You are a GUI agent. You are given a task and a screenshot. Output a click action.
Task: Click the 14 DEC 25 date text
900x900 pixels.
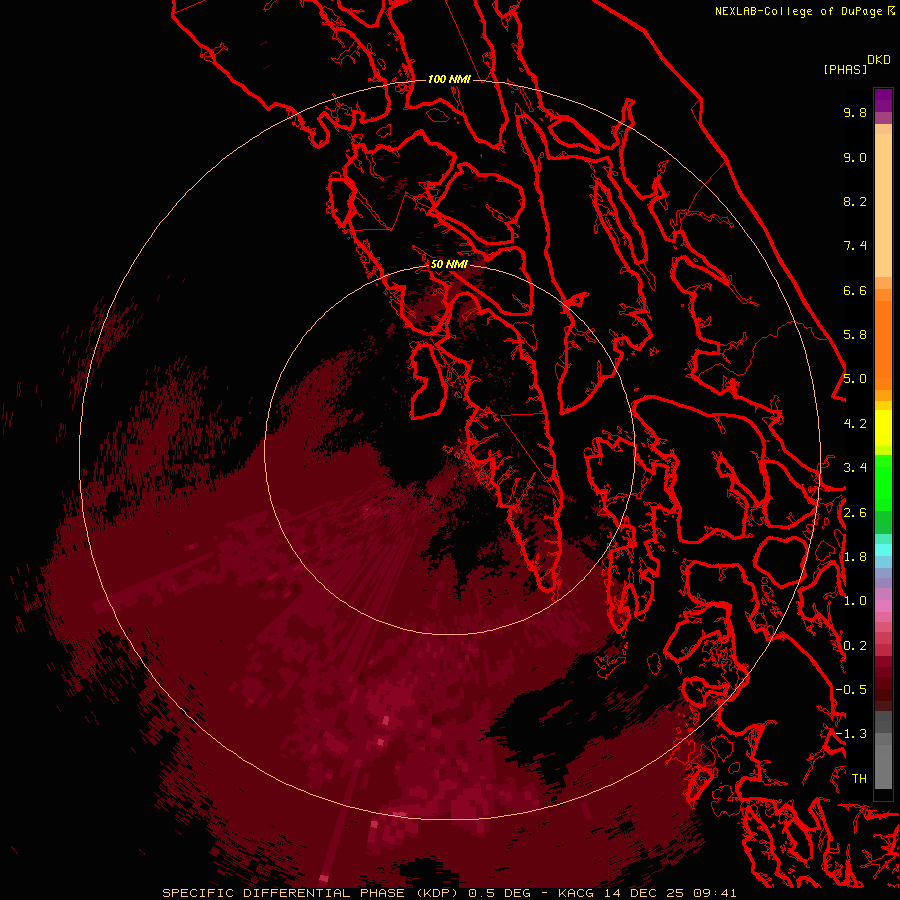(642, 893)
